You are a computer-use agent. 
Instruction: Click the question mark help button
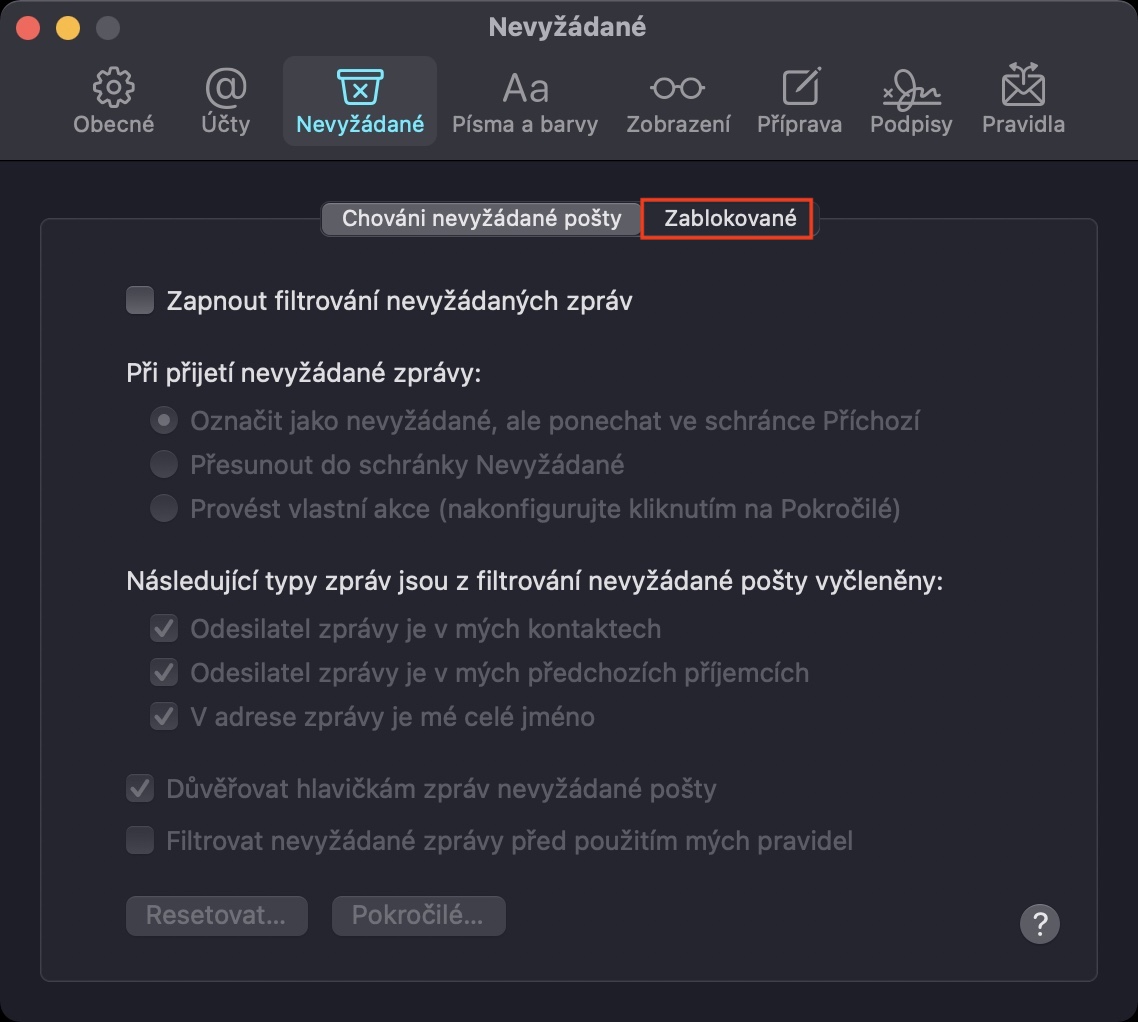pyautogui.click(x=1039, y=922)
